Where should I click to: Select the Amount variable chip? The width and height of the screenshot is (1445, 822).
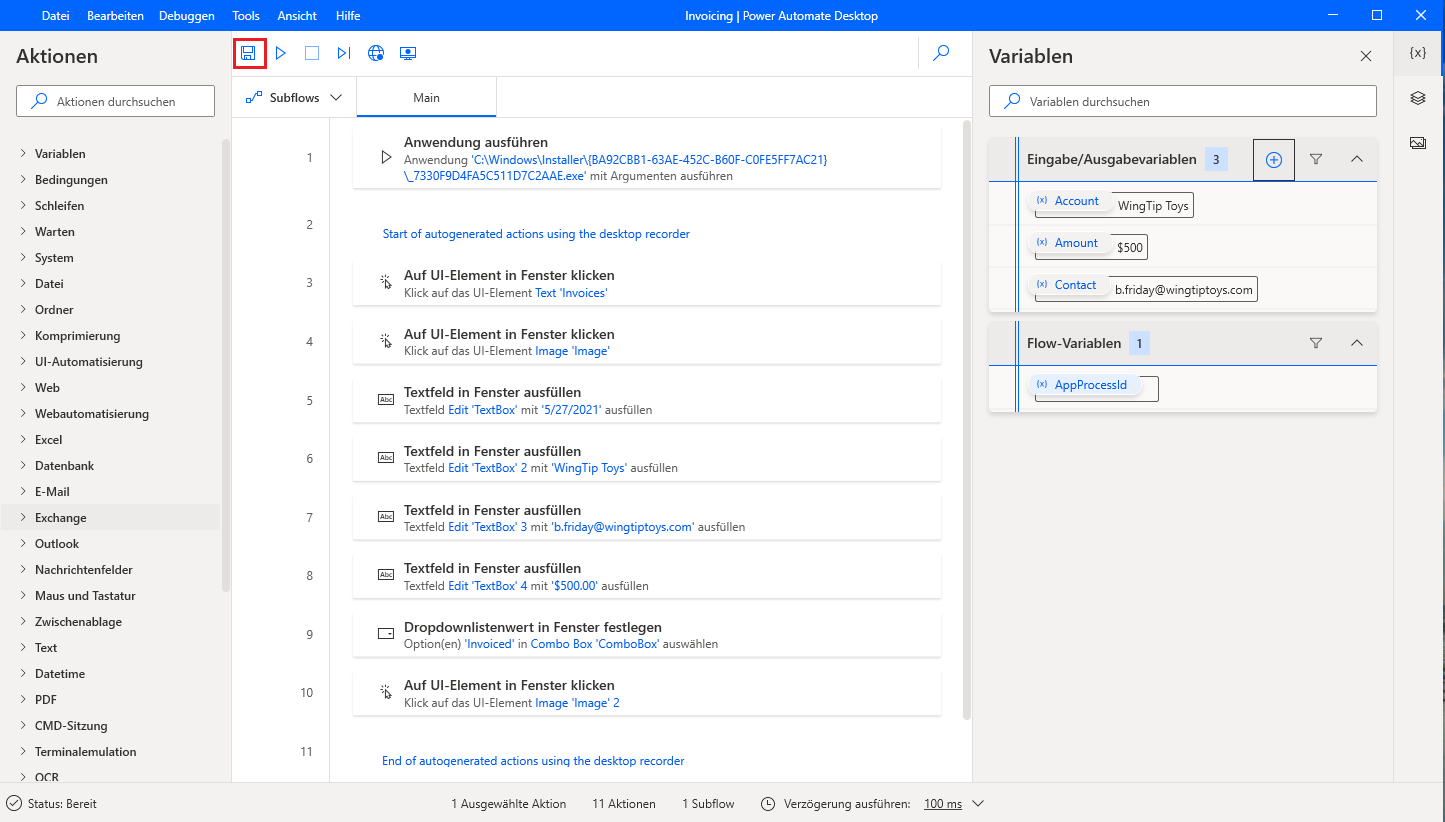click(x=1069, y=243)
